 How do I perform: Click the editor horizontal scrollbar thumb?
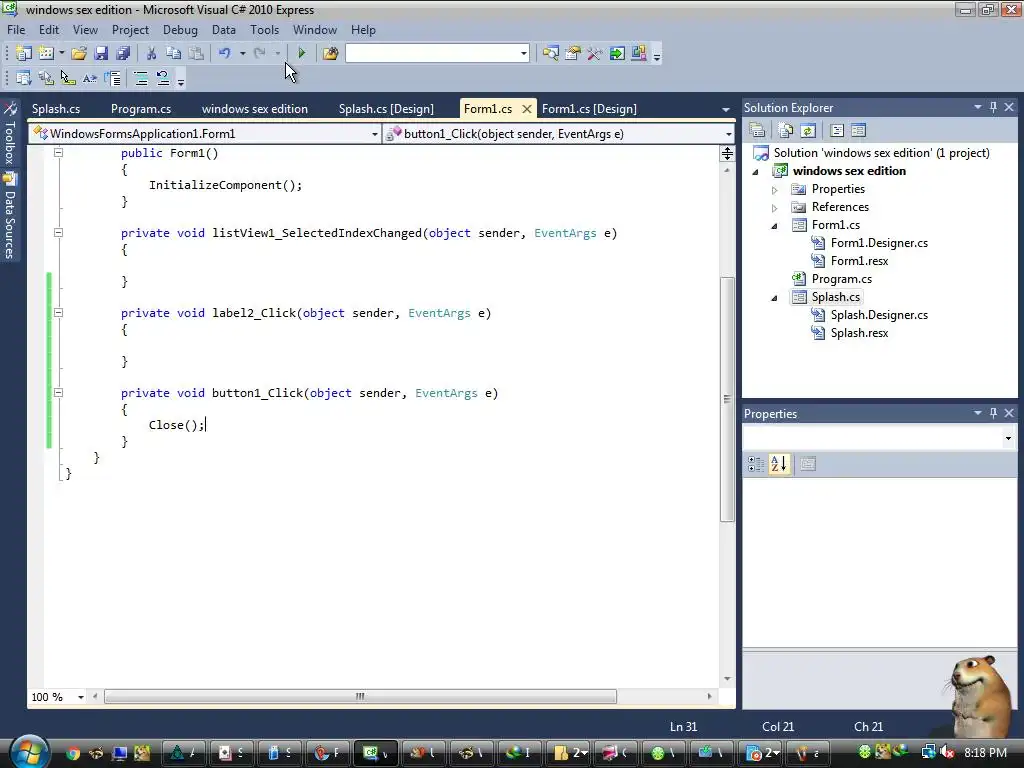360,697
